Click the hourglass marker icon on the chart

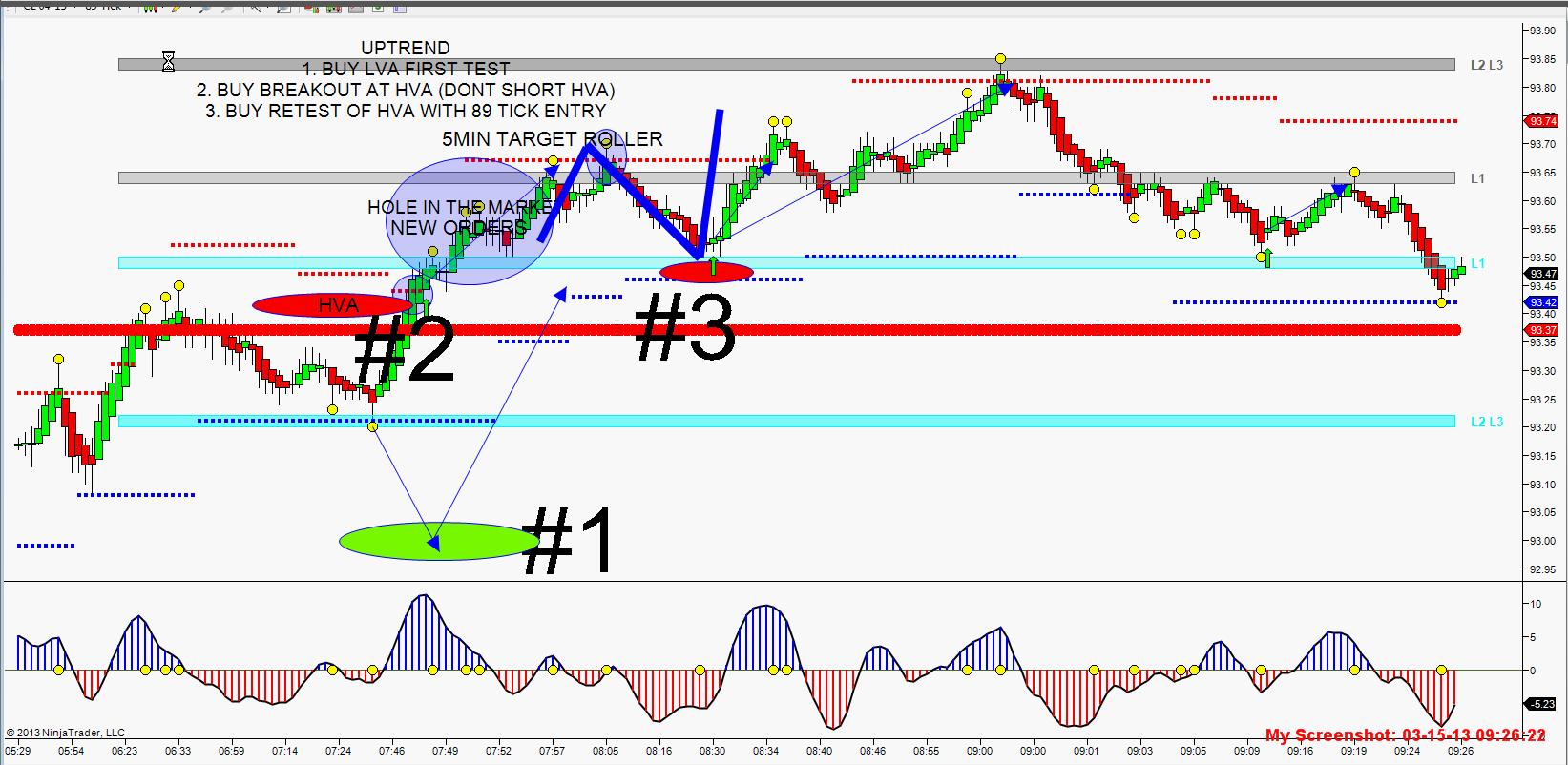[168, 61]
